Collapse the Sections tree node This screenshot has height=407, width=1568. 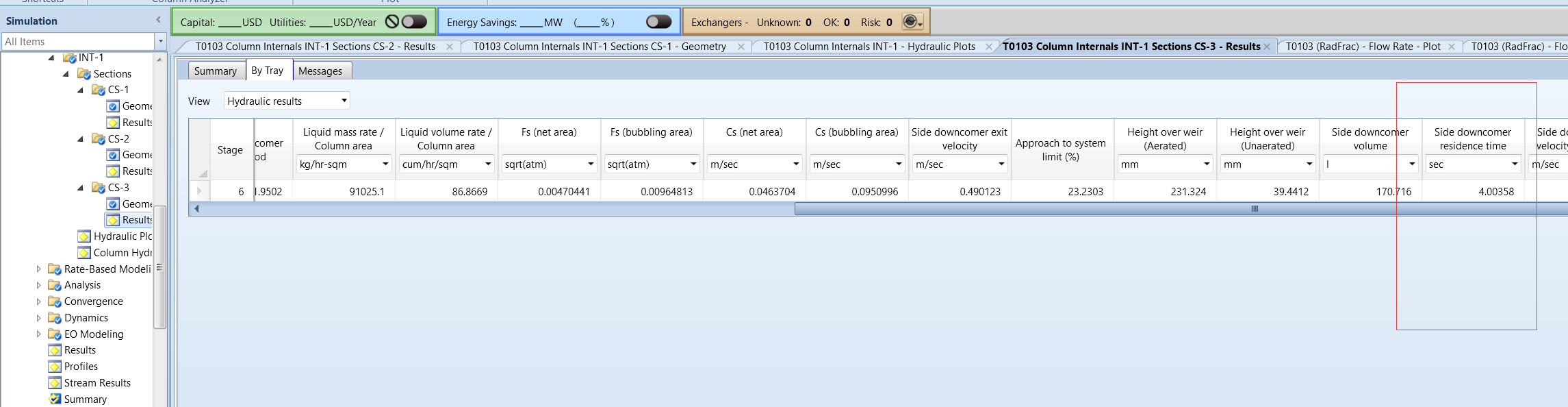point(66,74)
